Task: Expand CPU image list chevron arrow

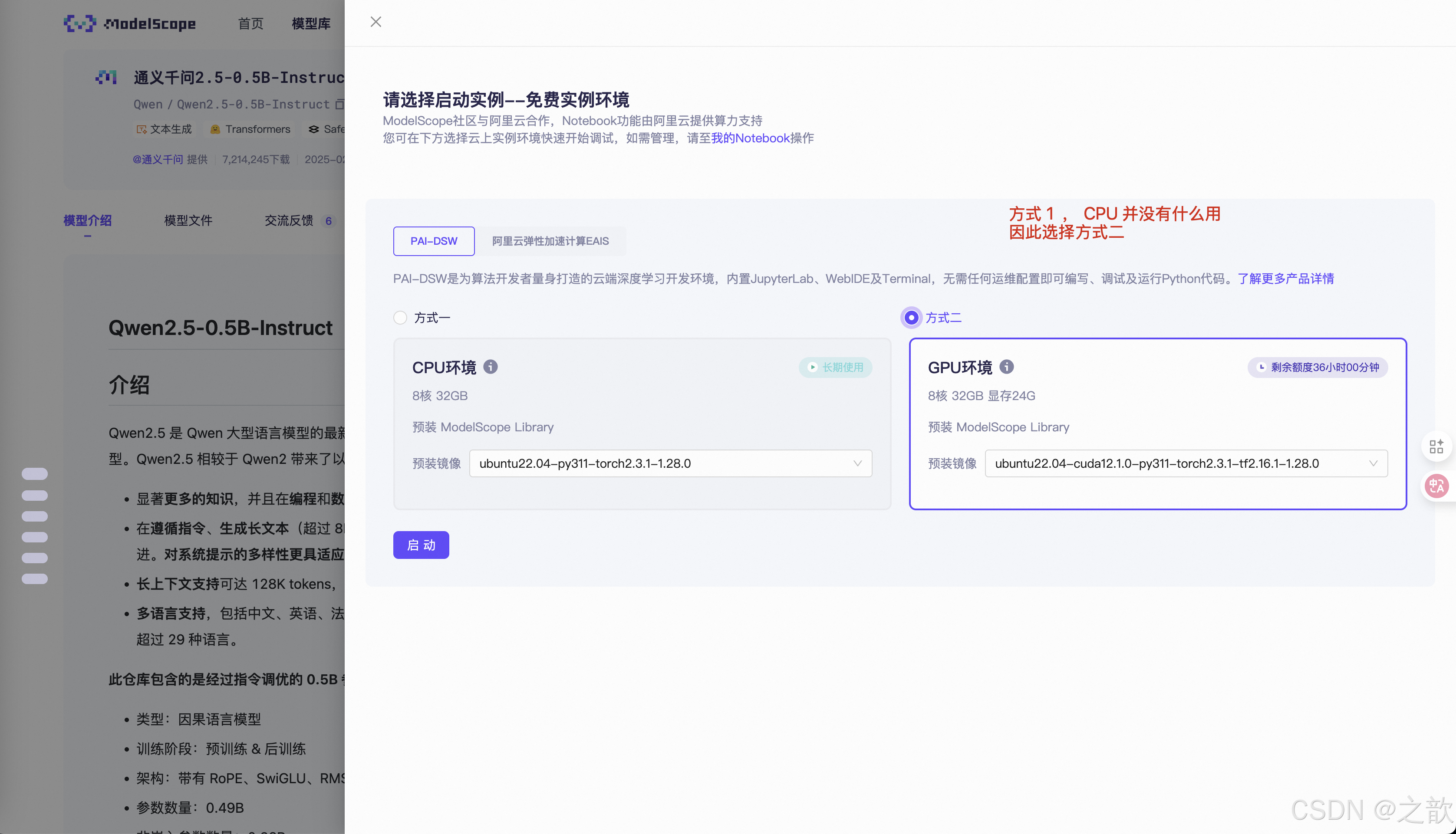Action: tap(857, 463)
